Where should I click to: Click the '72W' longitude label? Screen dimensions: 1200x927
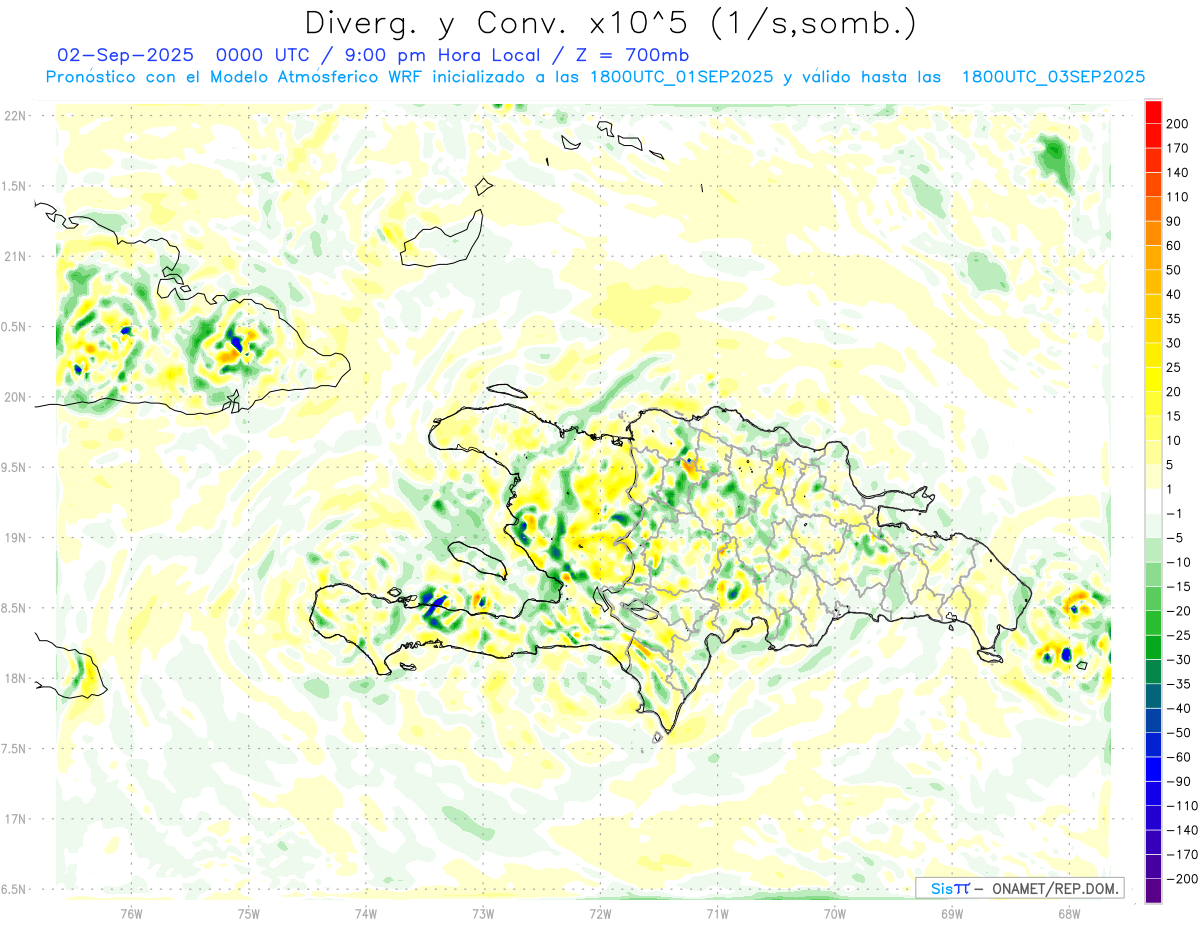(x=600, y=913)
